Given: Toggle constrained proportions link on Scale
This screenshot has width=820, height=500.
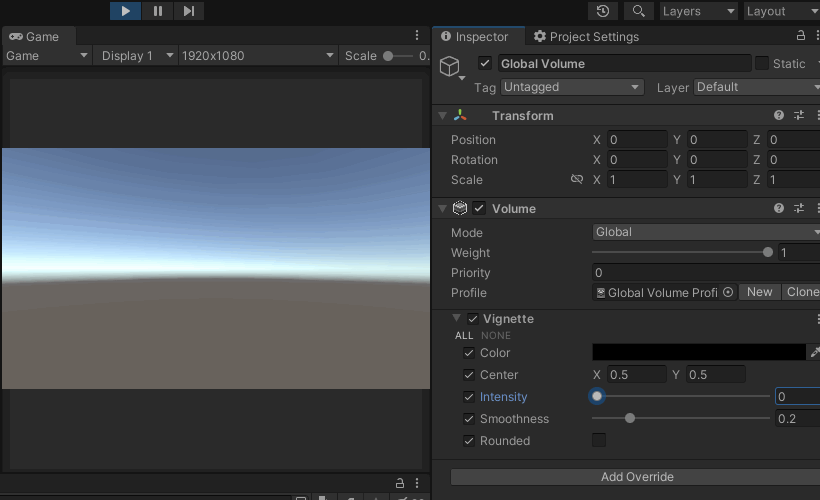Looking at the screenshot, I should click(576, 180).
